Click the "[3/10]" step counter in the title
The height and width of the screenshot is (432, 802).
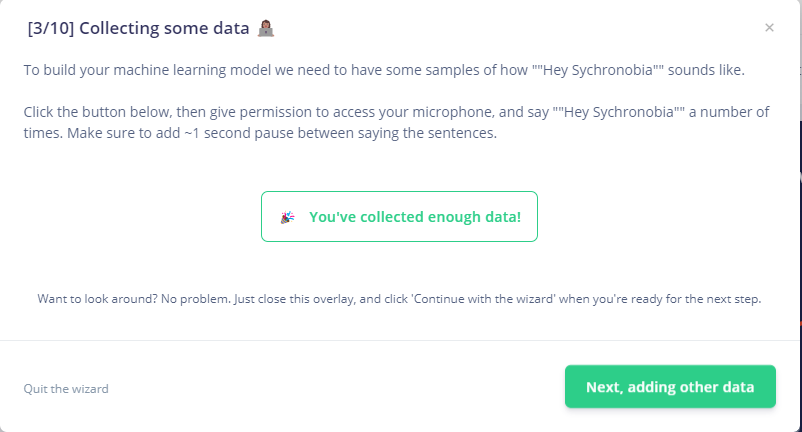click(x=50, y=28)
